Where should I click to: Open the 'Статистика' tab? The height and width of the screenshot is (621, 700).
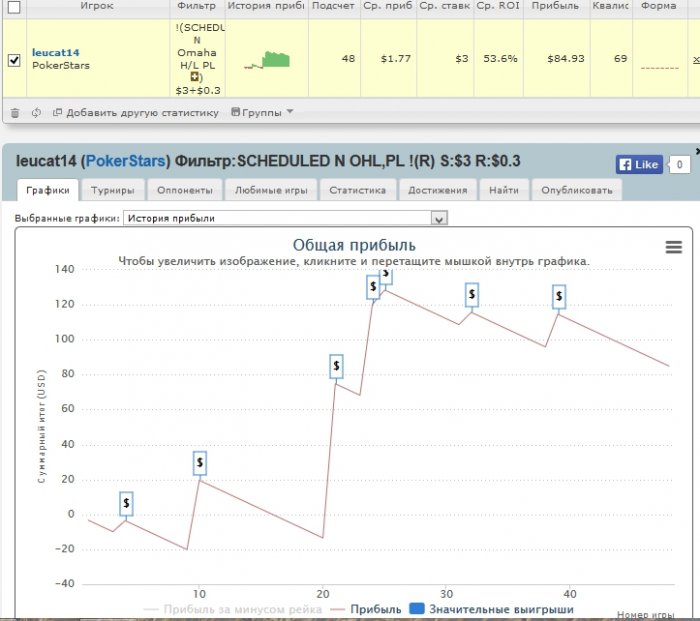[357, 189]
